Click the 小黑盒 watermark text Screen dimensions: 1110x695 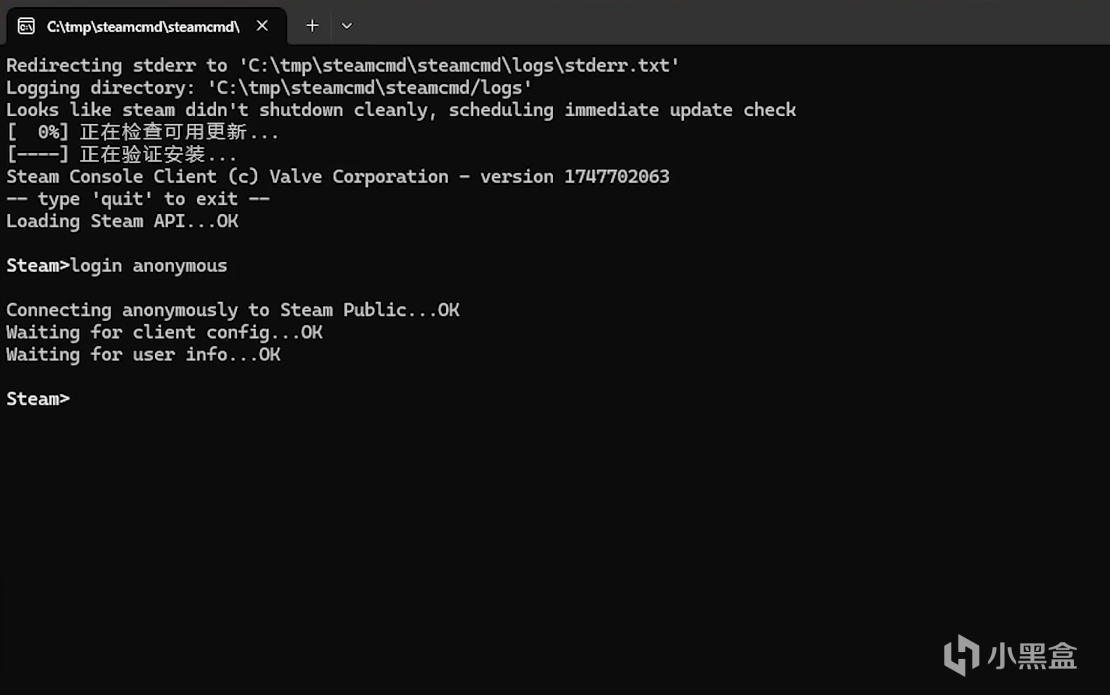[x=1032, y=656]
